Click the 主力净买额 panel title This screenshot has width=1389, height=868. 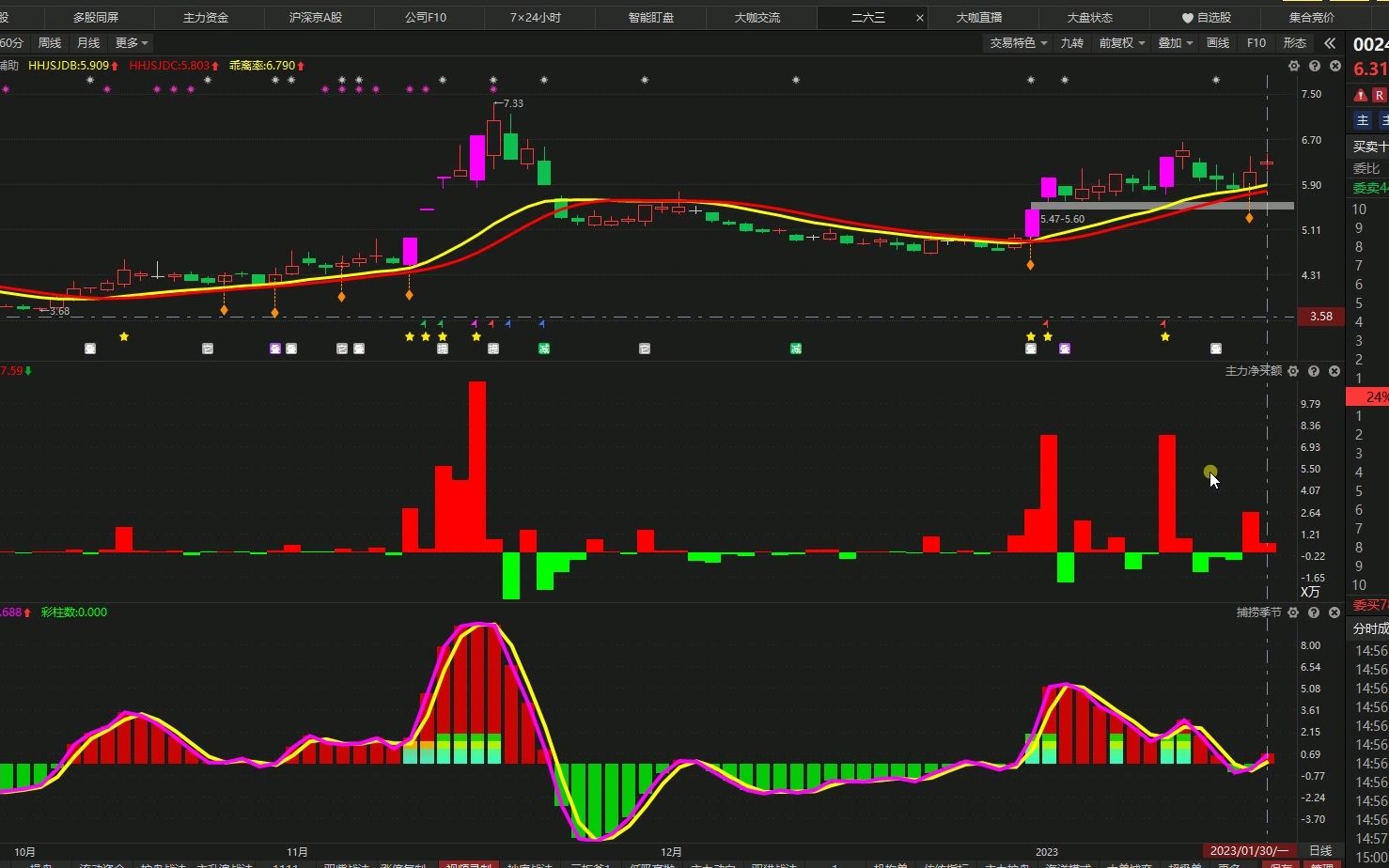coord(1254,371)
